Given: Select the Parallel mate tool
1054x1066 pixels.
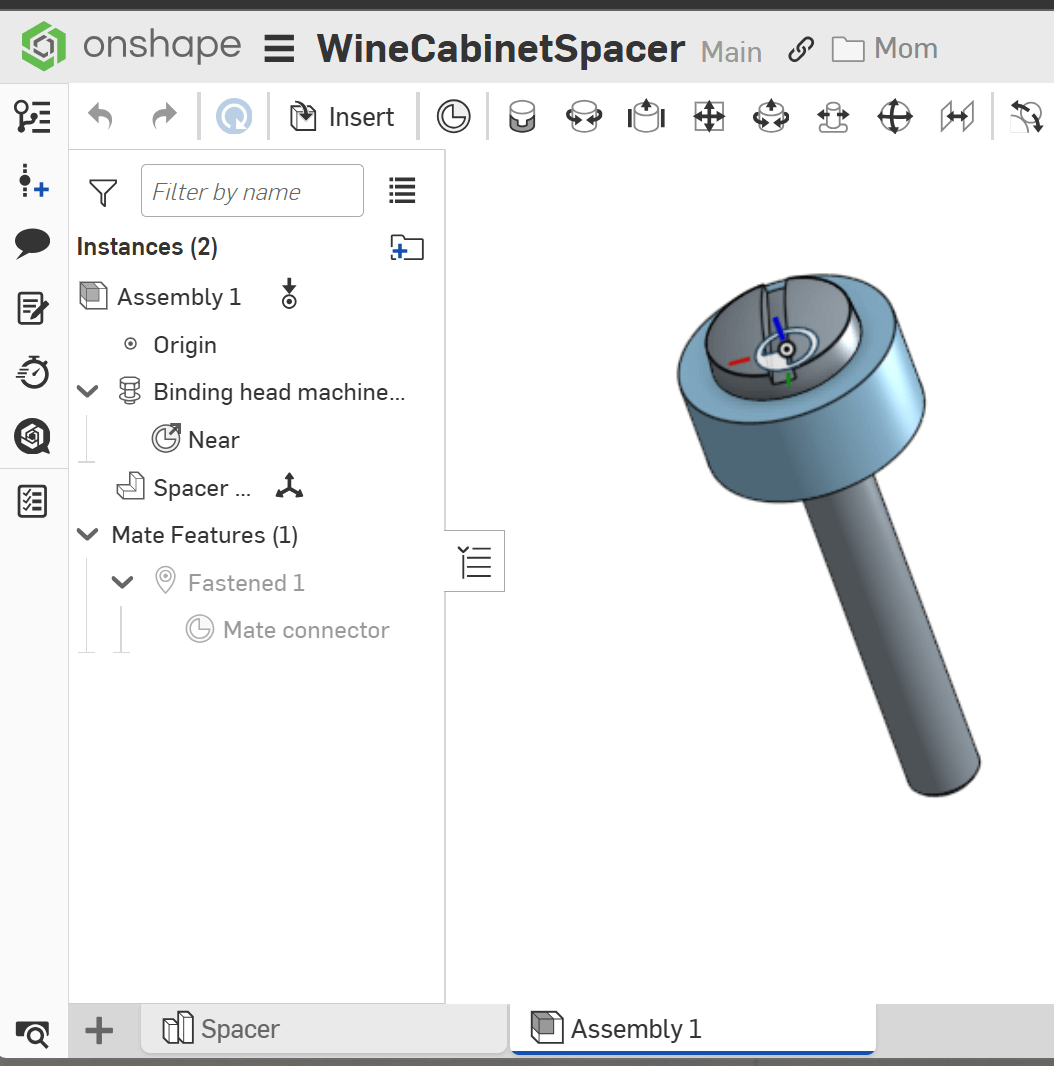Looking at the screenshot, I should pos(957,116).
